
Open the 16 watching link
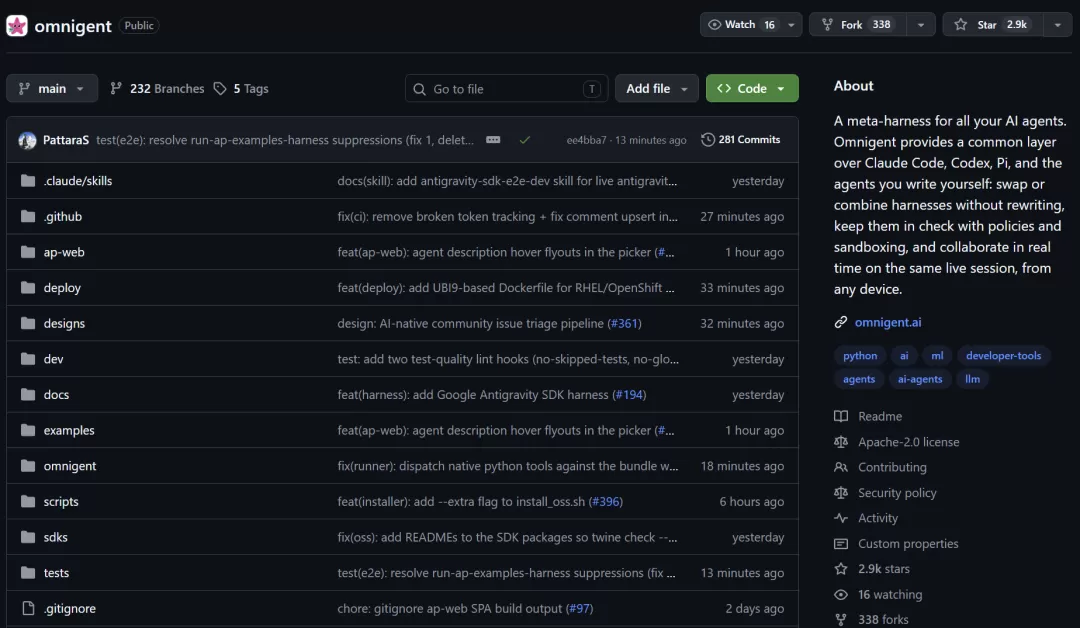(890, 594)
